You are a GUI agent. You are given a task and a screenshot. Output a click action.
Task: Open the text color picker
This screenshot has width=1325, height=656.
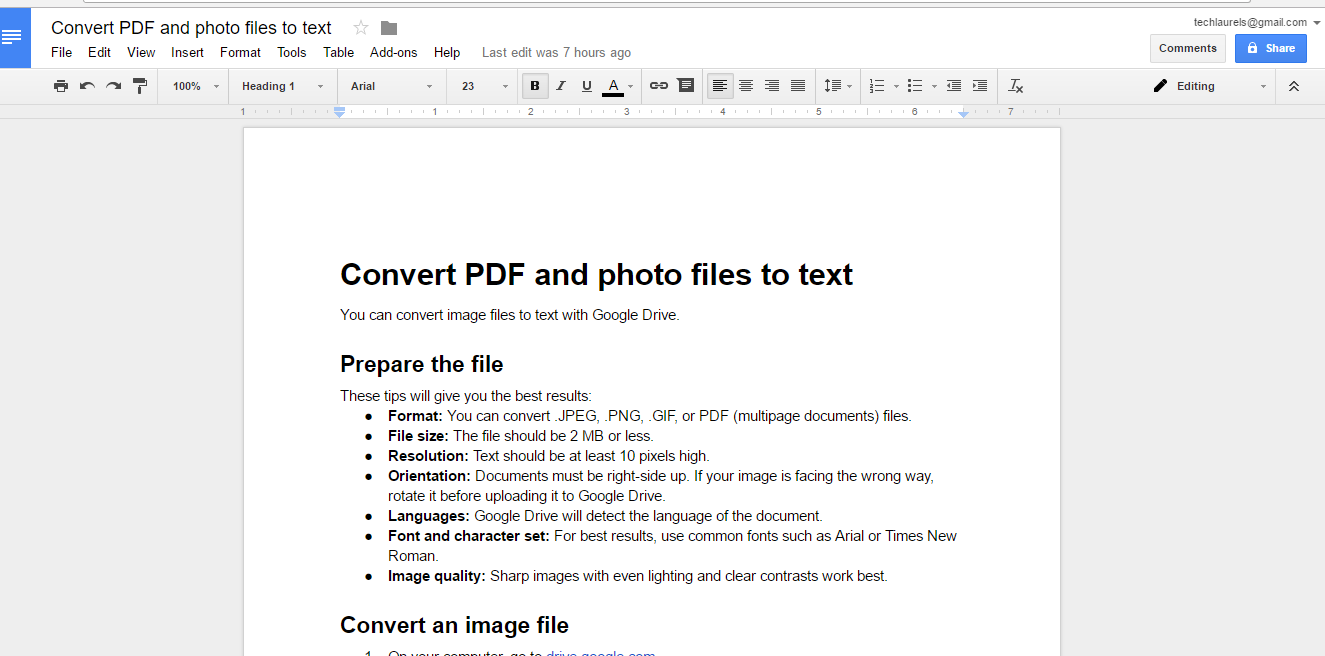[618, 86]
